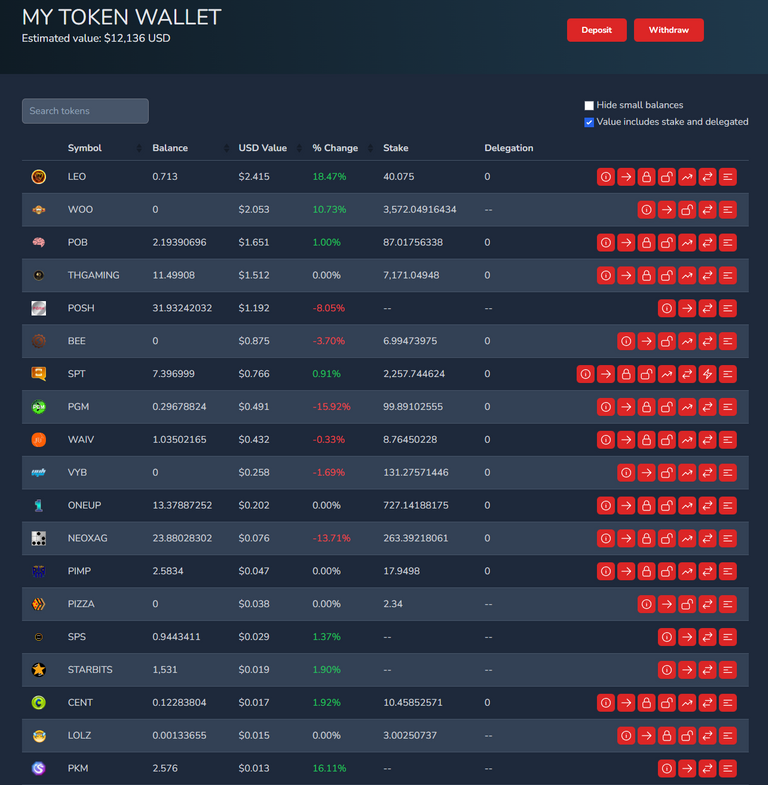Image resolution: width=768 pixels, height=785 pixels.
Task: Unstake CENT with the open lock icon
Action: click(666, 703)
